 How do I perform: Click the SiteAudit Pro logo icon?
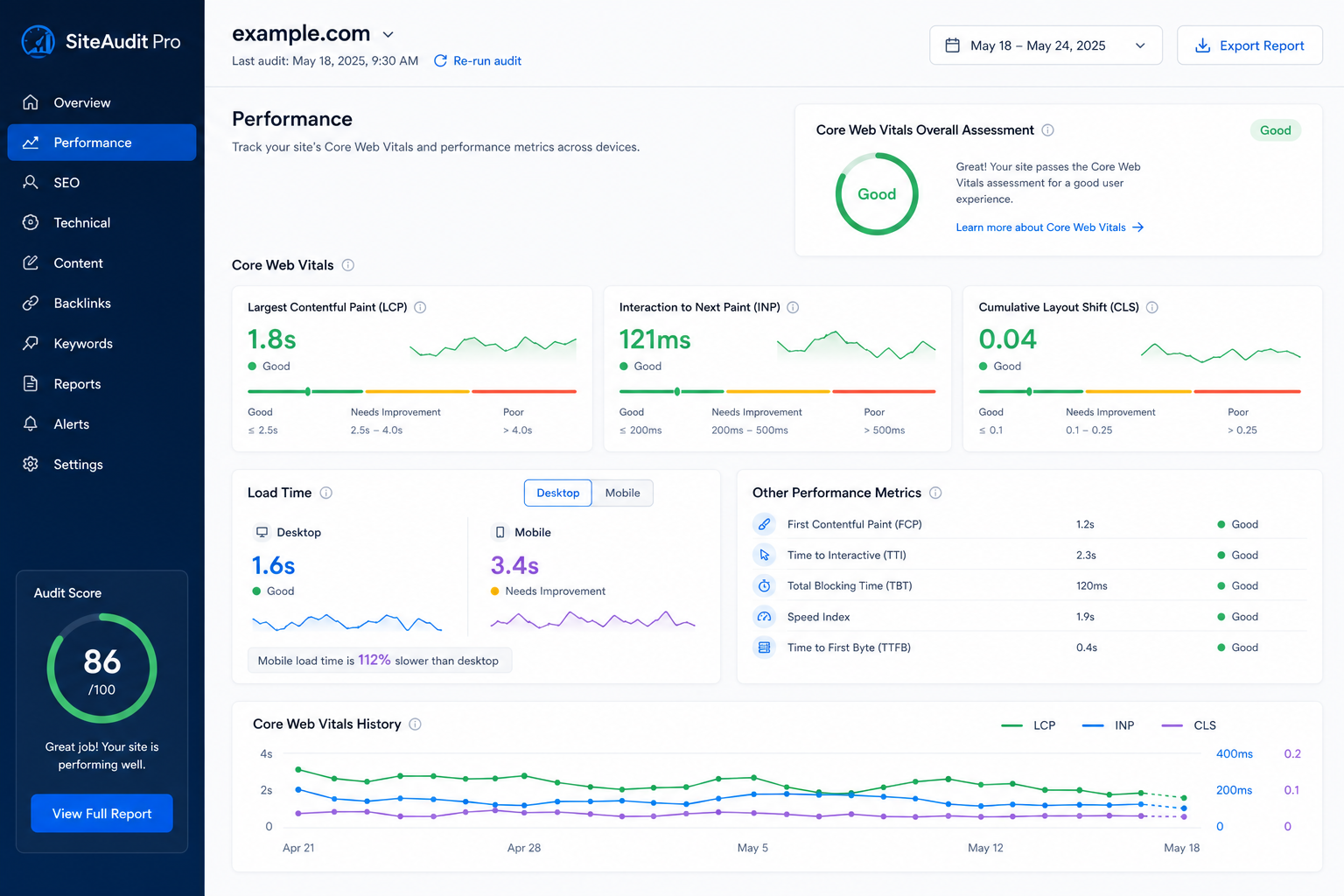[38, 41]
